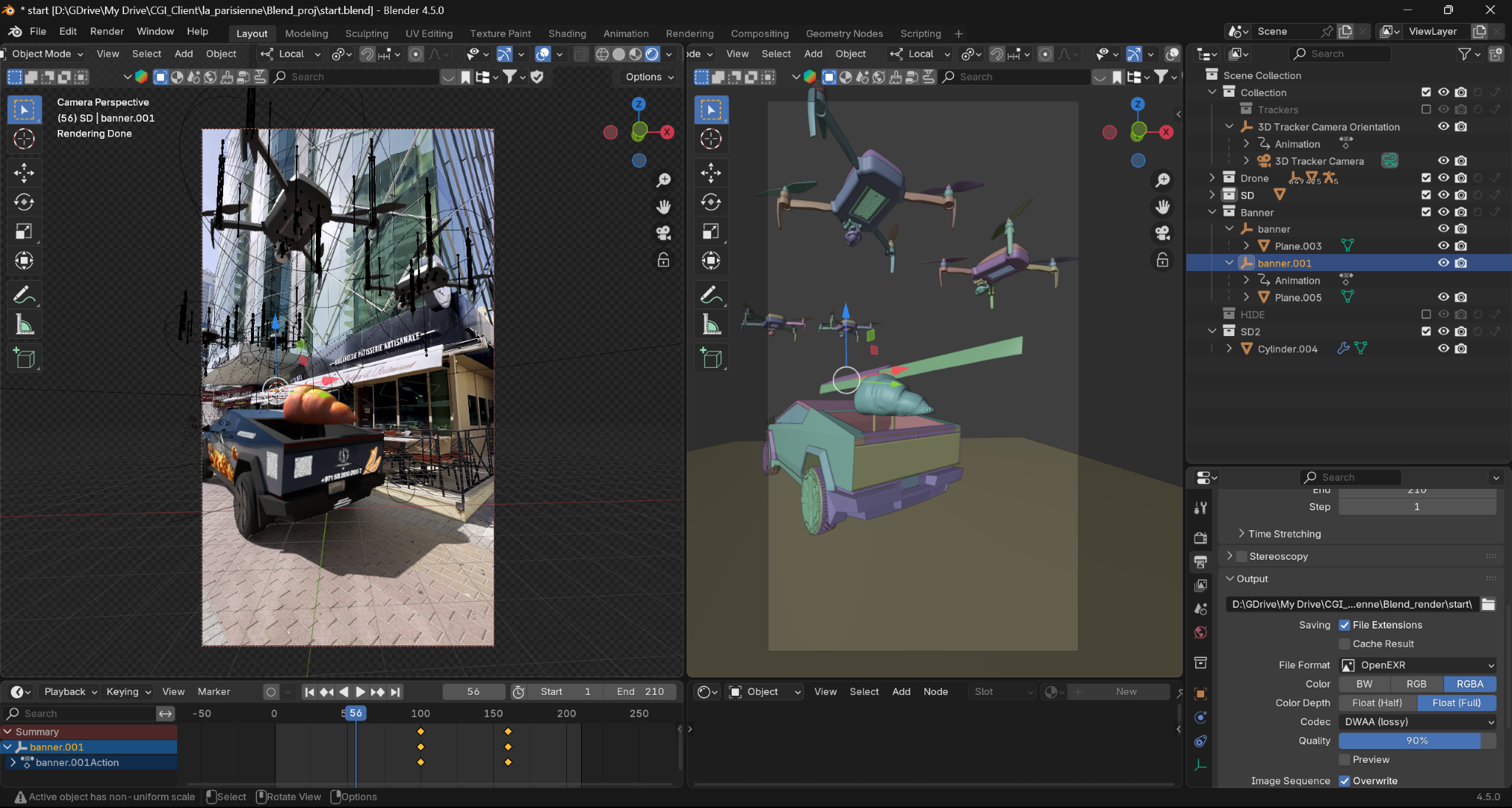Select the Measure tool in left viewport

coord(24,324)
